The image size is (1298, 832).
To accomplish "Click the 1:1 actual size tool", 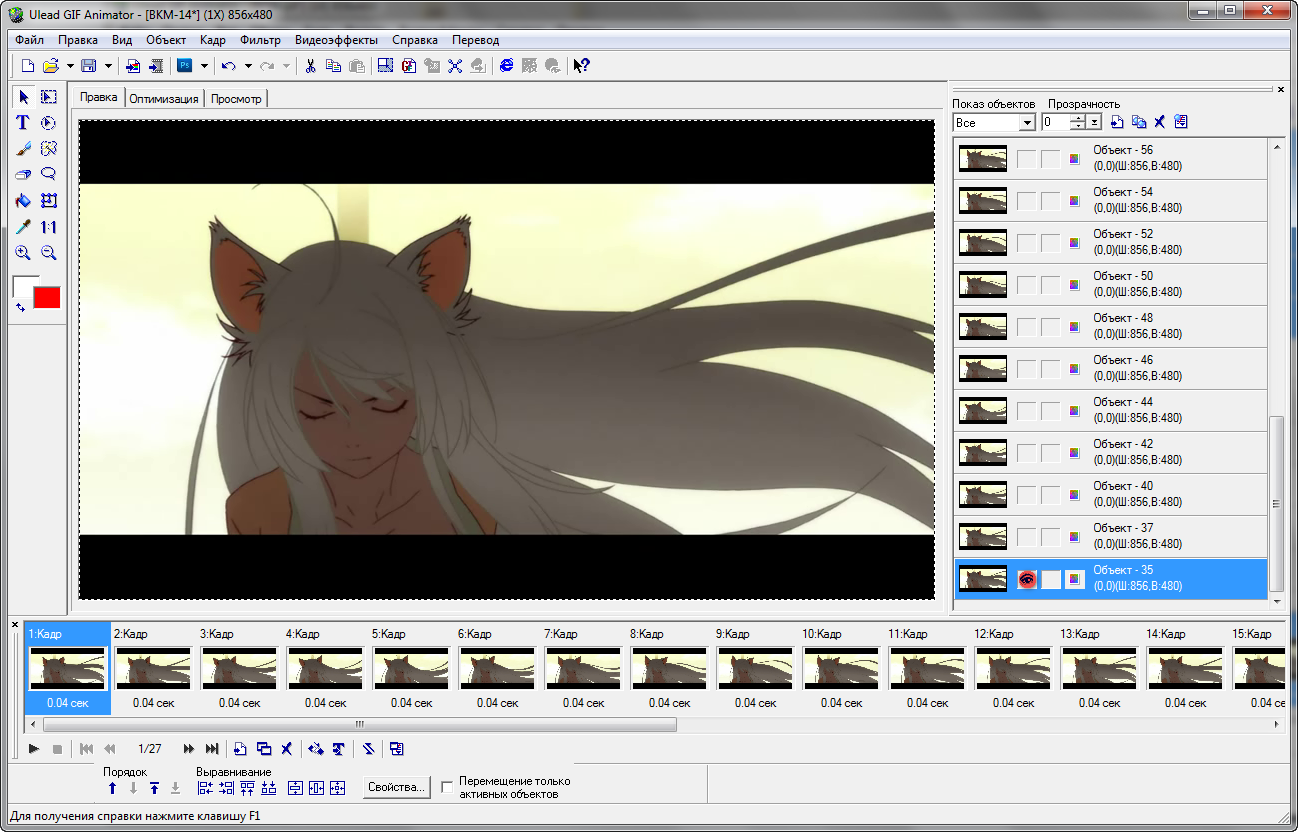I will click(x=48, y=227).
